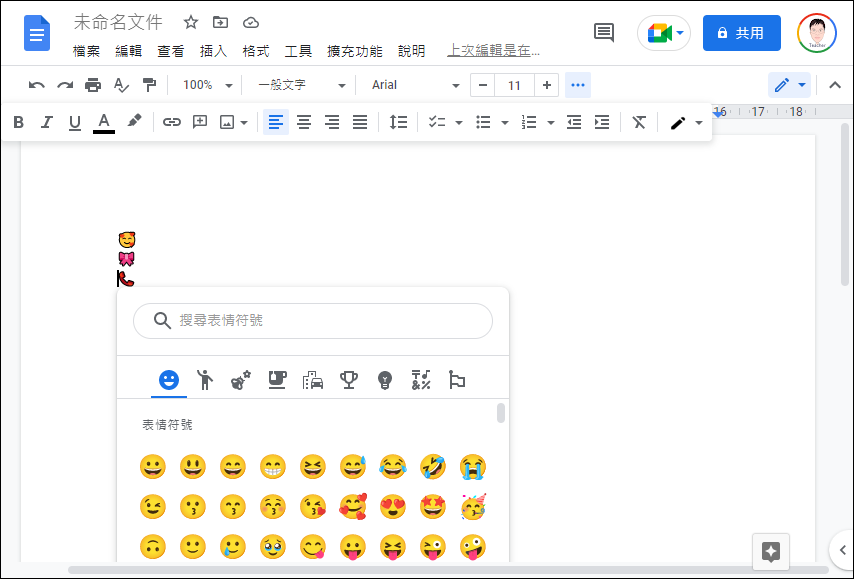
Task: Open the 100% zoom dropdown
Action: pos(208,85)
